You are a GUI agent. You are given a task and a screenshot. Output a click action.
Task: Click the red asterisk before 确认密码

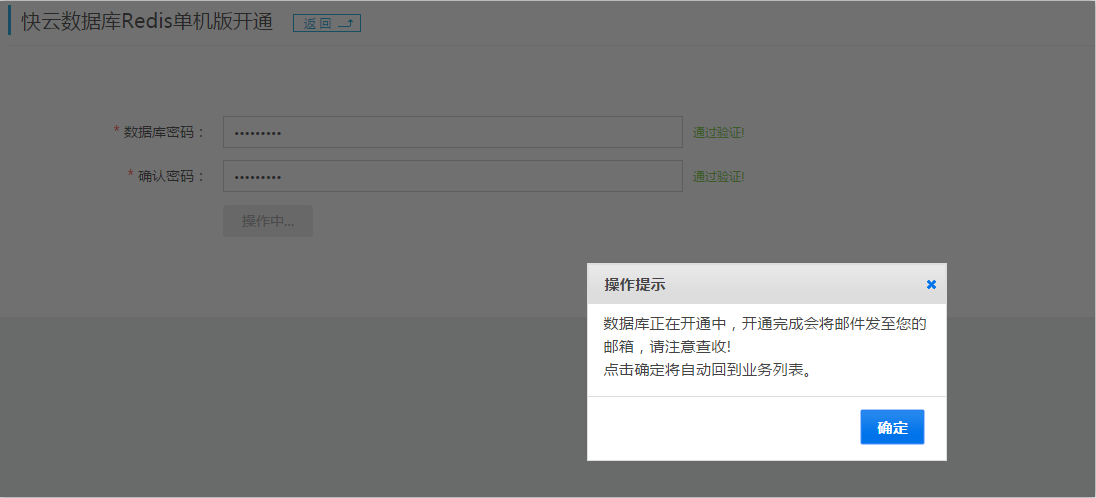coord(131,175)
